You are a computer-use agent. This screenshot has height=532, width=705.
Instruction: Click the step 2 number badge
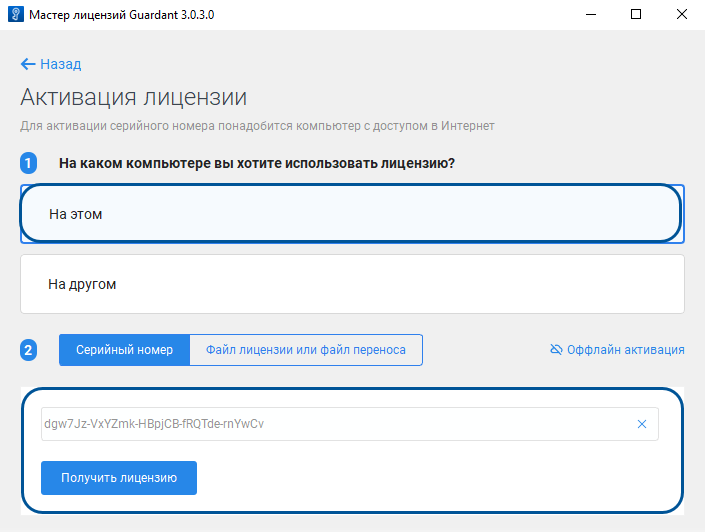tap(28, 350)
